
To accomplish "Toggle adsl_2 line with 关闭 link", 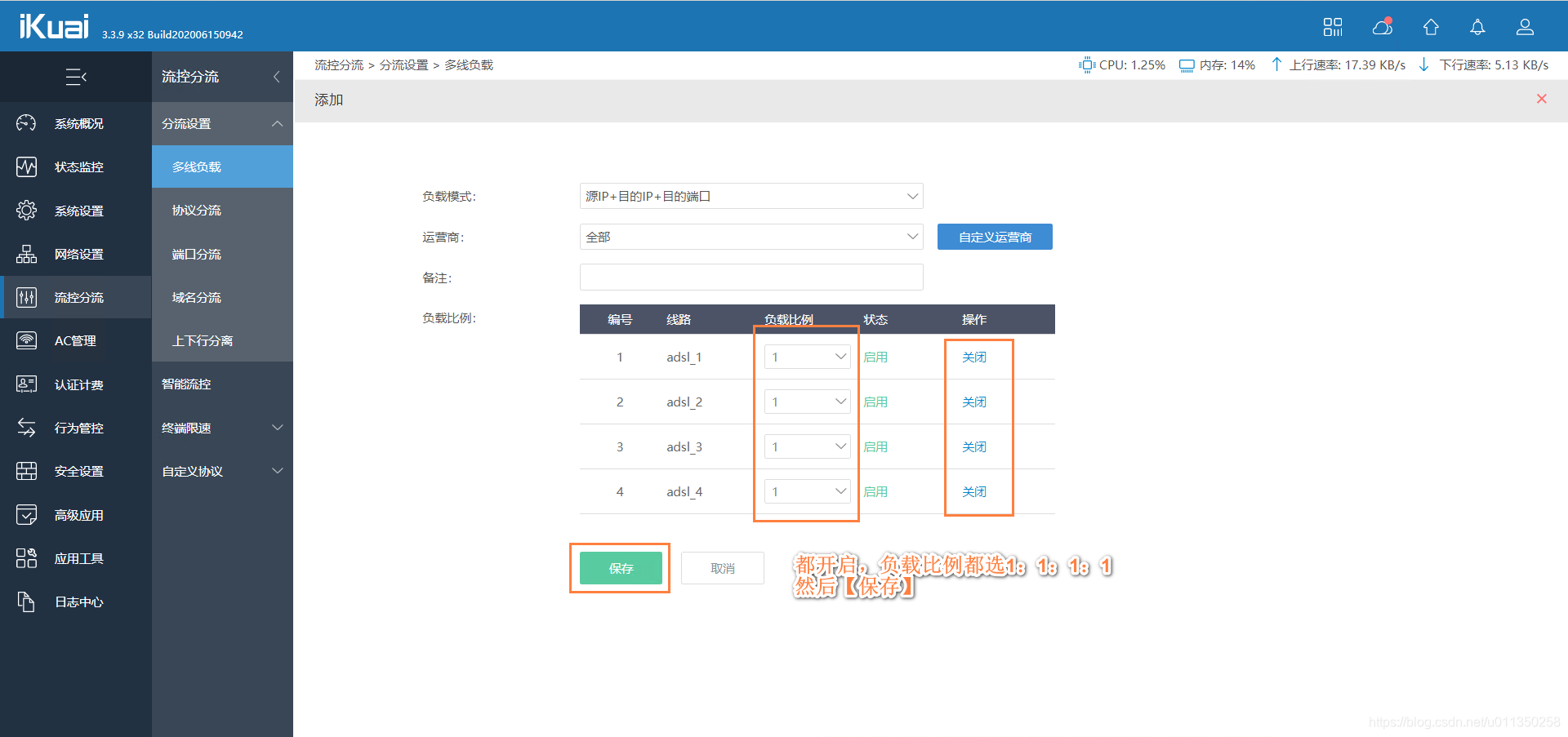I will [x=974, y=402].
